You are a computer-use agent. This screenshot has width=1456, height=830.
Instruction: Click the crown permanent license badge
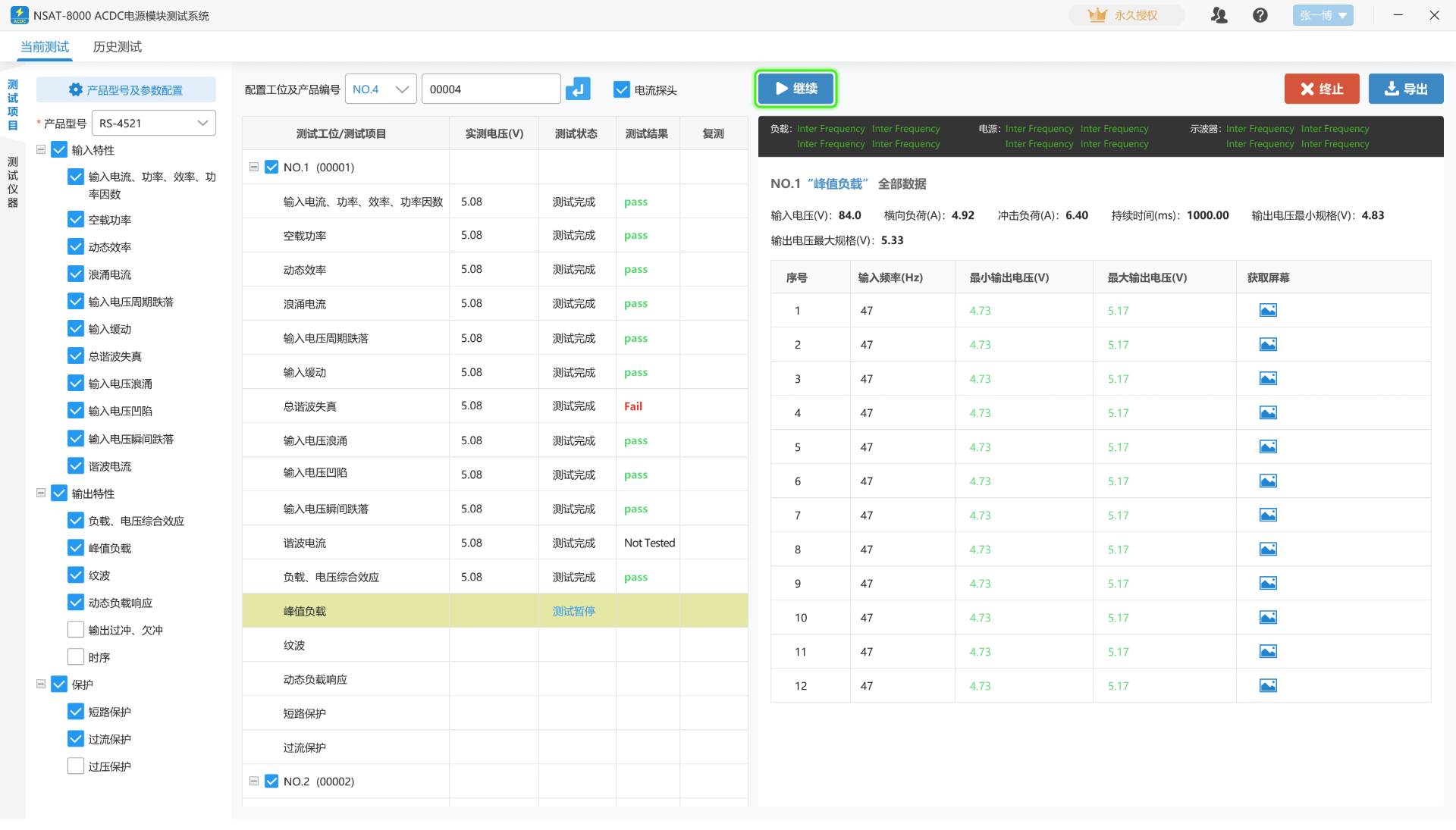(x=1125, y=15)
